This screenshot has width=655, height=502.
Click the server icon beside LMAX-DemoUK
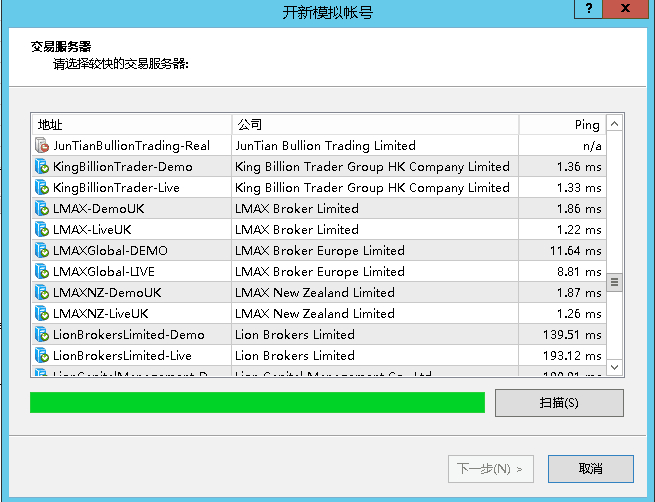(42, 208)
